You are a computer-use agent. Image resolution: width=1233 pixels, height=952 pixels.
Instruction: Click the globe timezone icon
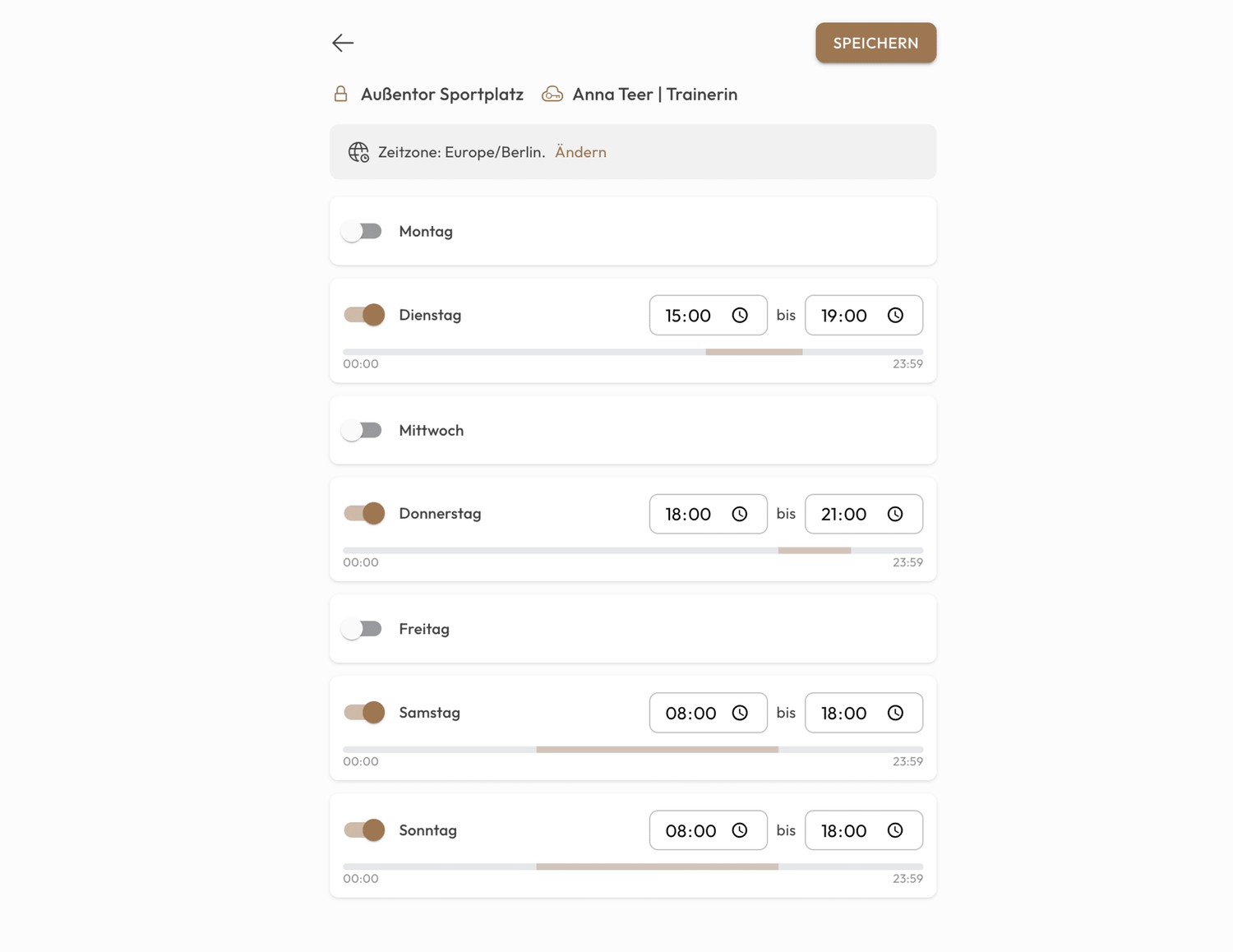[x=358, y=152]
